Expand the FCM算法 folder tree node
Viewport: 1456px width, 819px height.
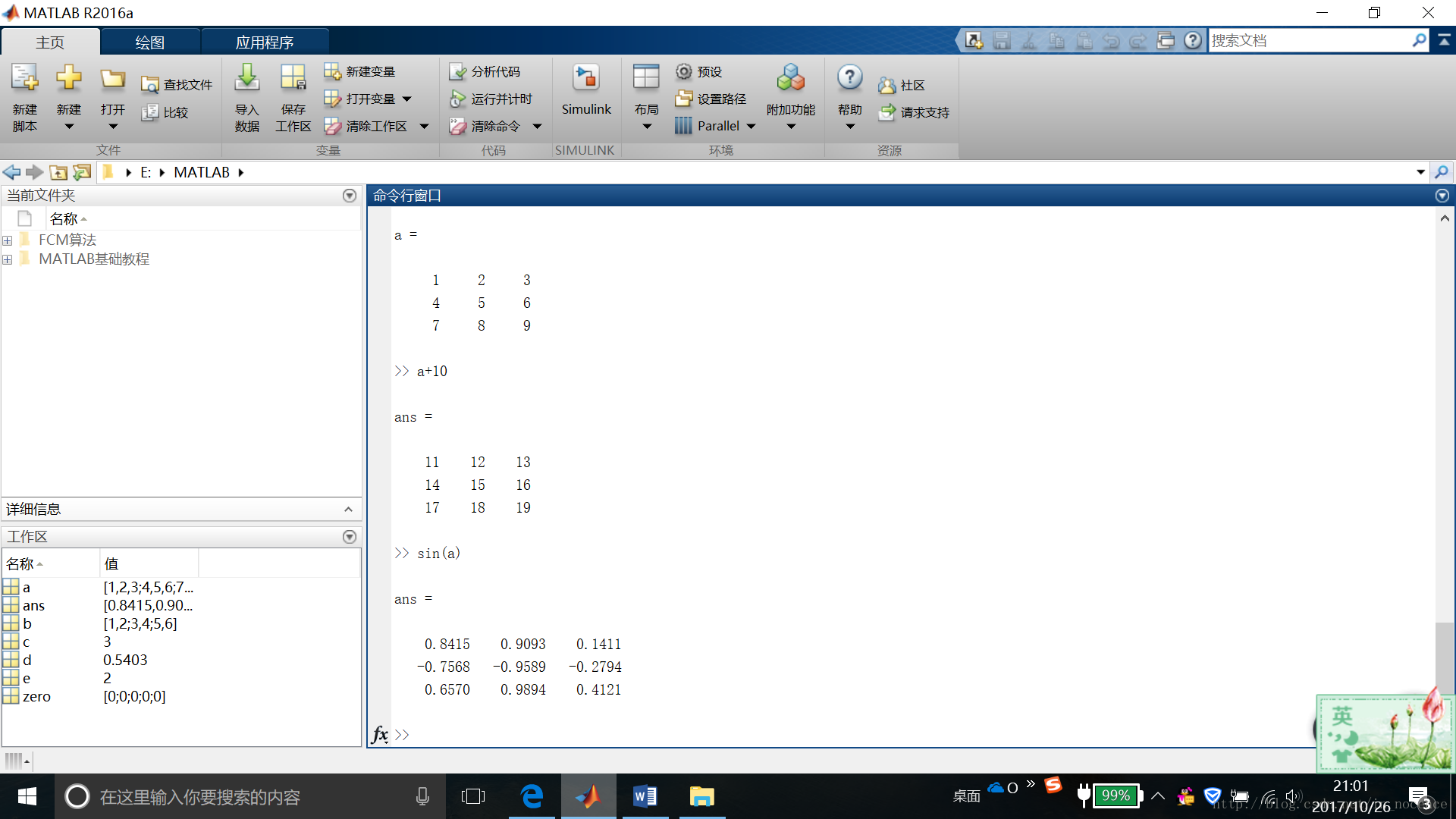tap(8, 240)
